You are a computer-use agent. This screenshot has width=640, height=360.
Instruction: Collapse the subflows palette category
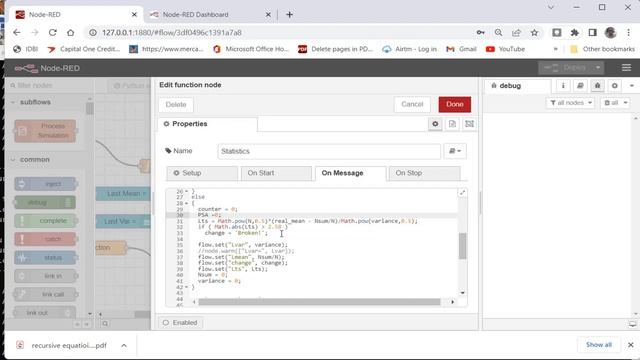tap(35, 102)
